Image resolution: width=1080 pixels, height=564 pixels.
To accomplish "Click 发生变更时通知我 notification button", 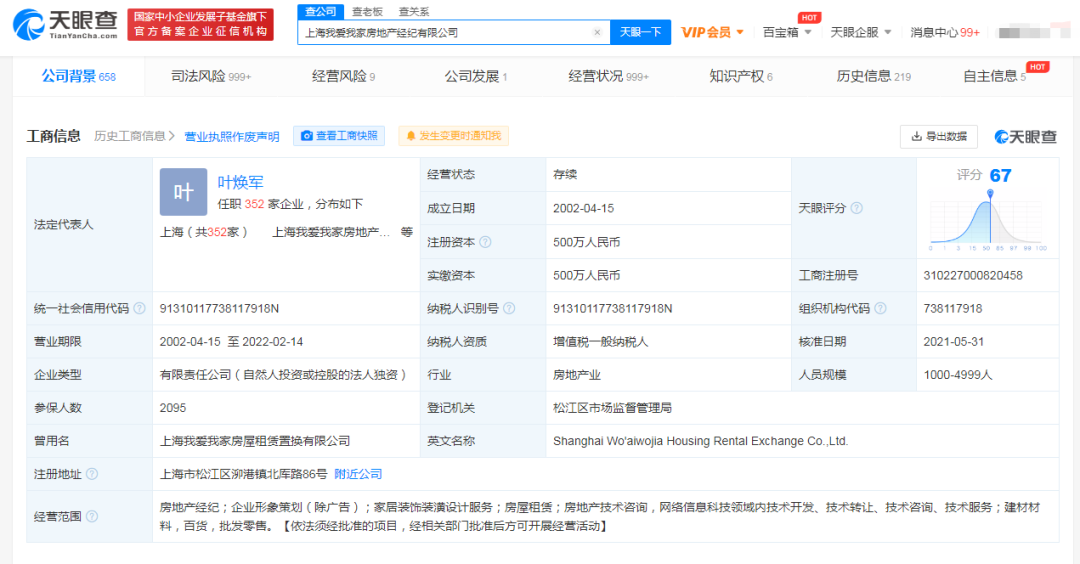I will click(x=453, y=136).
